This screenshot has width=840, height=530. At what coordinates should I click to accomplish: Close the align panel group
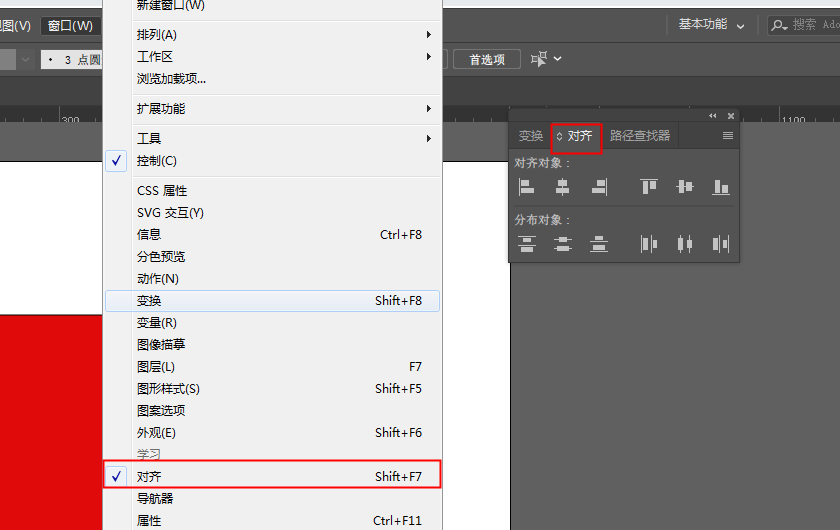tap(731, 116)
